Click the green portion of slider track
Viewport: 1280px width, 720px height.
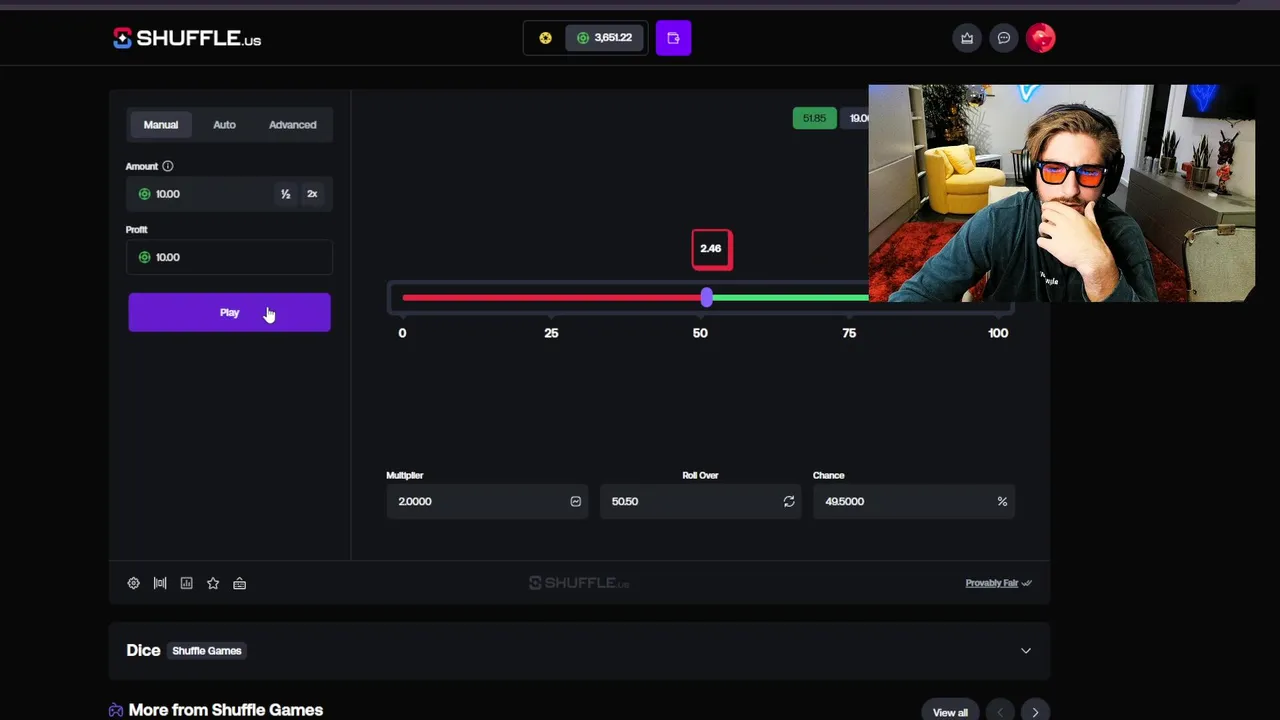point(790,297)
